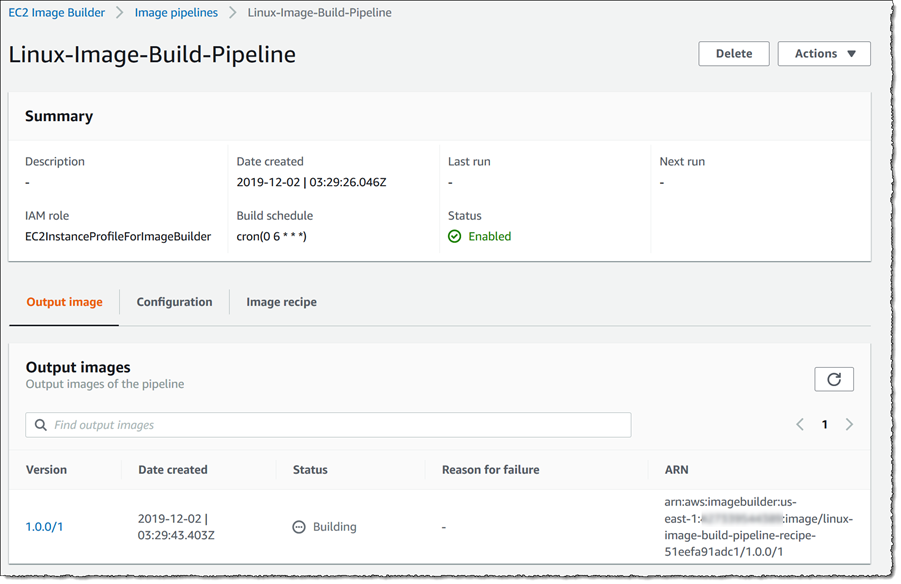The image size is (901, 584).
Task: Click the refresh output images icon
Action: click(x=834, y=379)
